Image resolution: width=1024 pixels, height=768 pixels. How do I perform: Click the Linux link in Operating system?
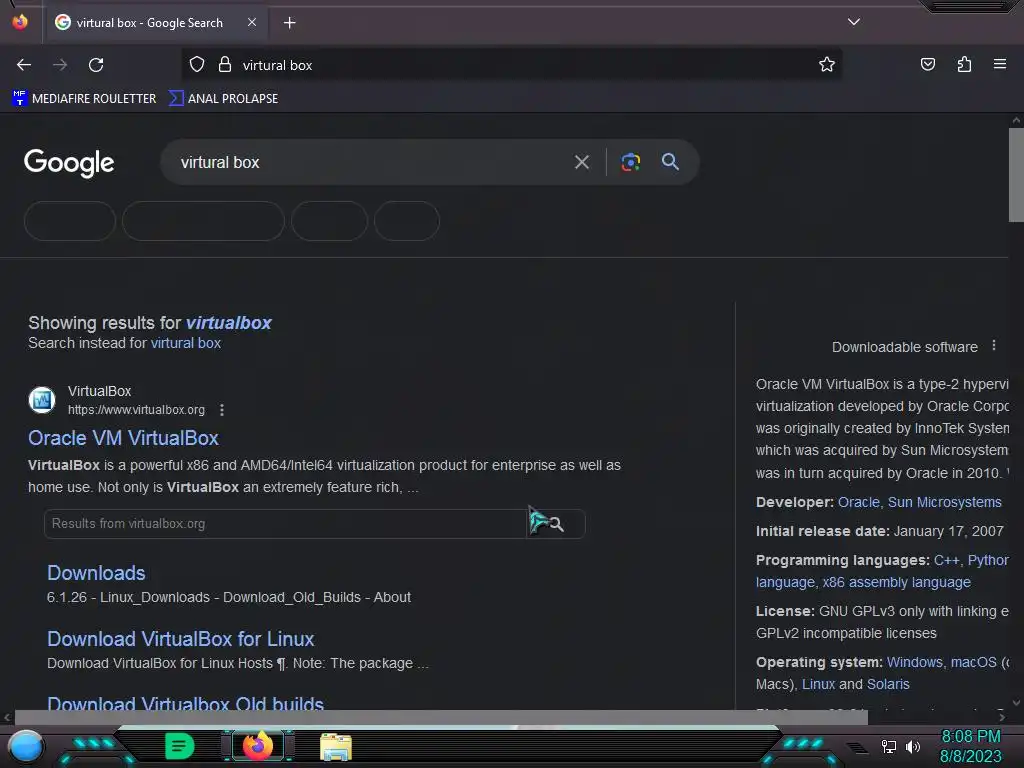(x=818, y=684)
